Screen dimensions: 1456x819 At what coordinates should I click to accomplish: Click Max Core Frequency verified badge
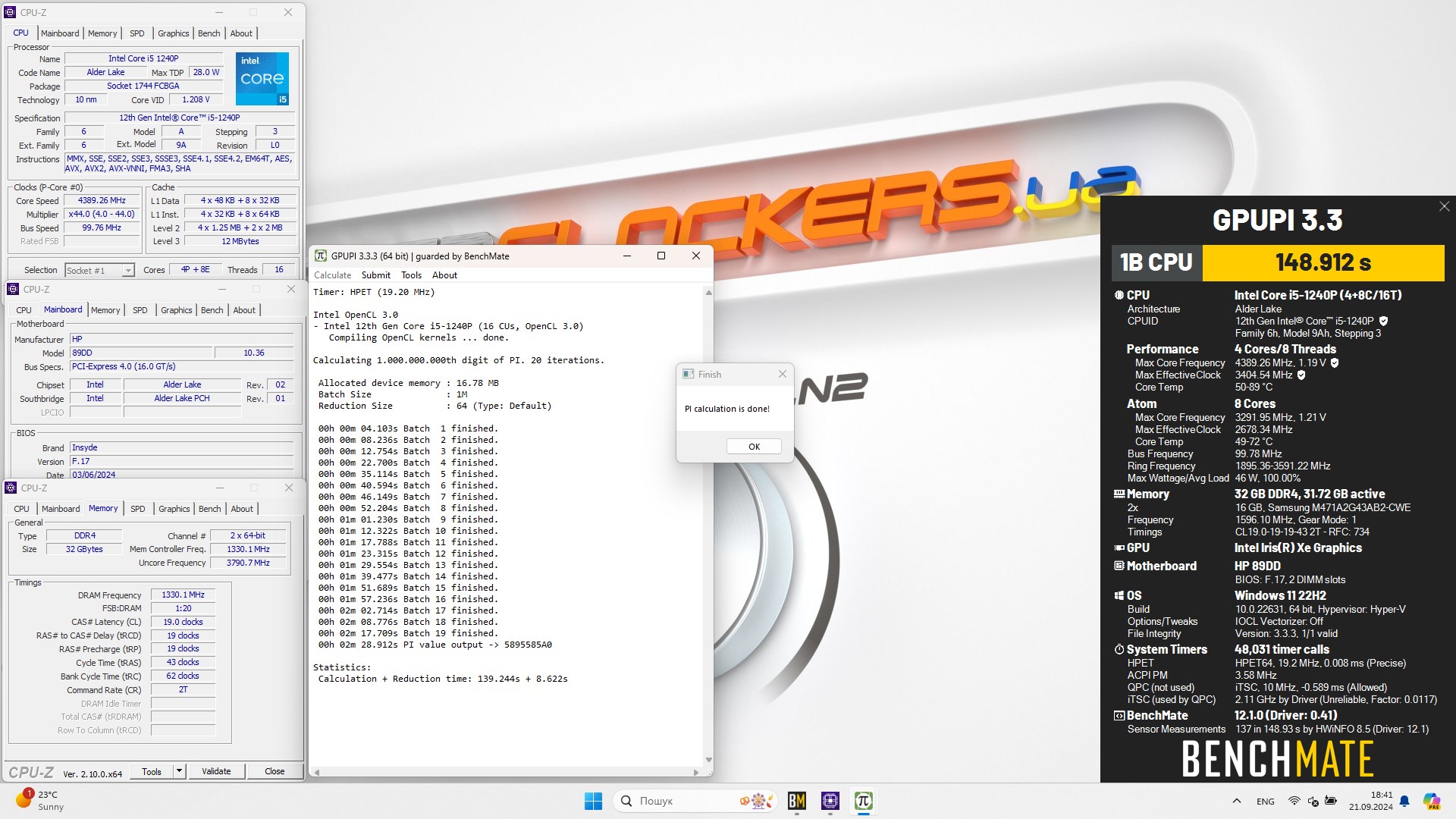coord(1335,362)
